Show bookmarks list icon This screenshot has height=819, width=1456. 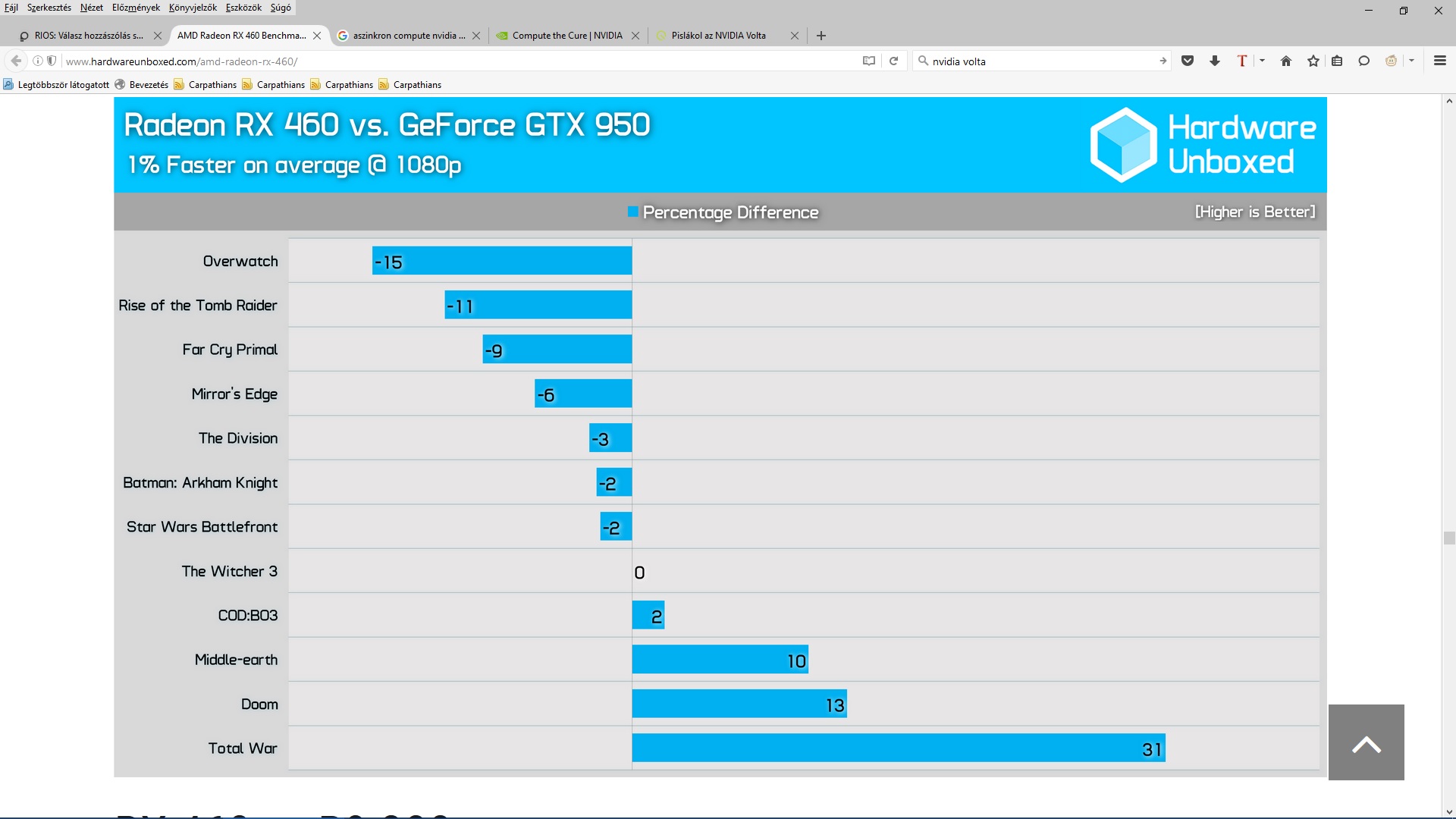point(1337,61)
